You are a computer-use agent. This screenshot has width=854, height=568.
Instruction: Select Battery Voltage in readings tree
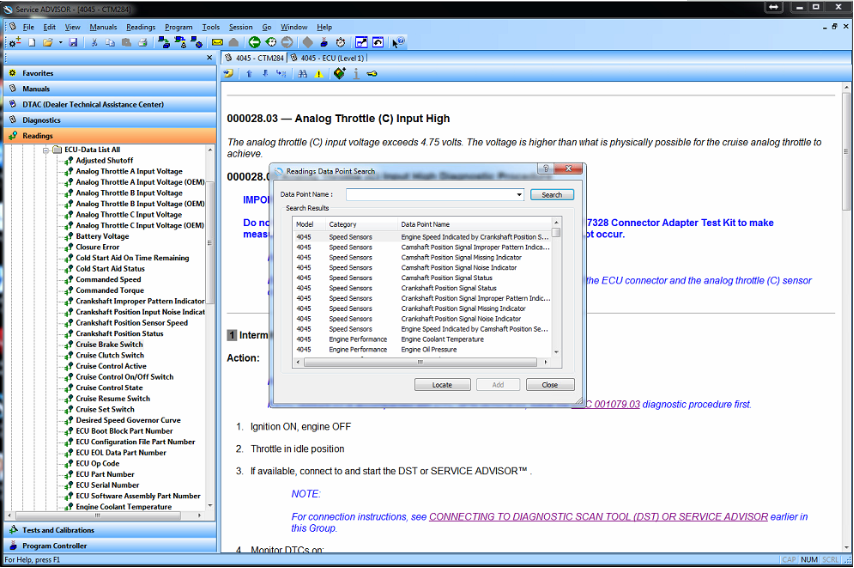(x=102, y=236)
